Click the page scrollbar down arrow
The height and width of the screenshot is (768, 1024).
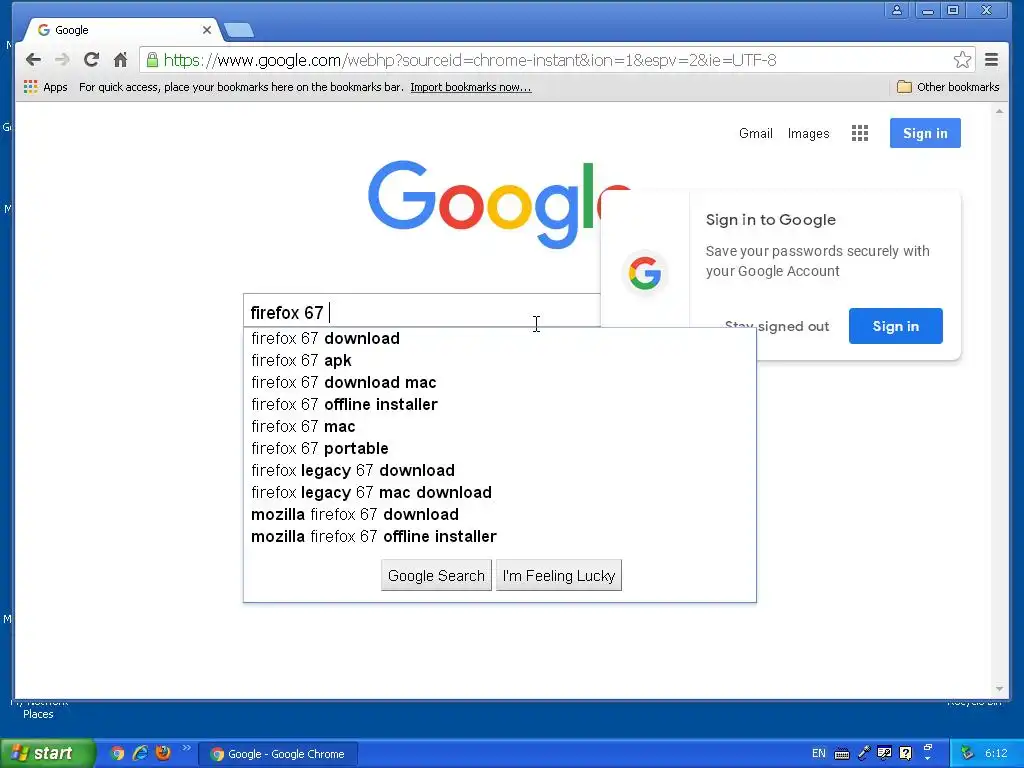tap(999, 689)
